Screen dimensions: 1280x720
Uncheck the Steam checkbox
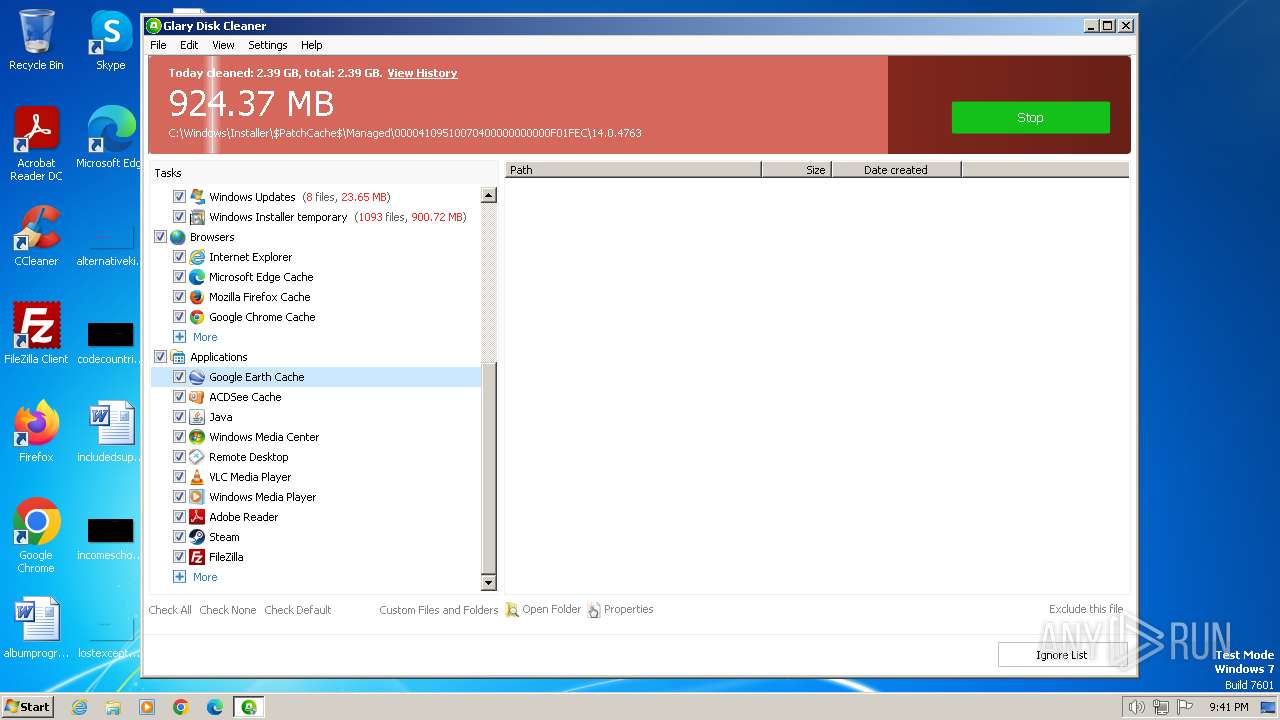[x=180, y=537]
